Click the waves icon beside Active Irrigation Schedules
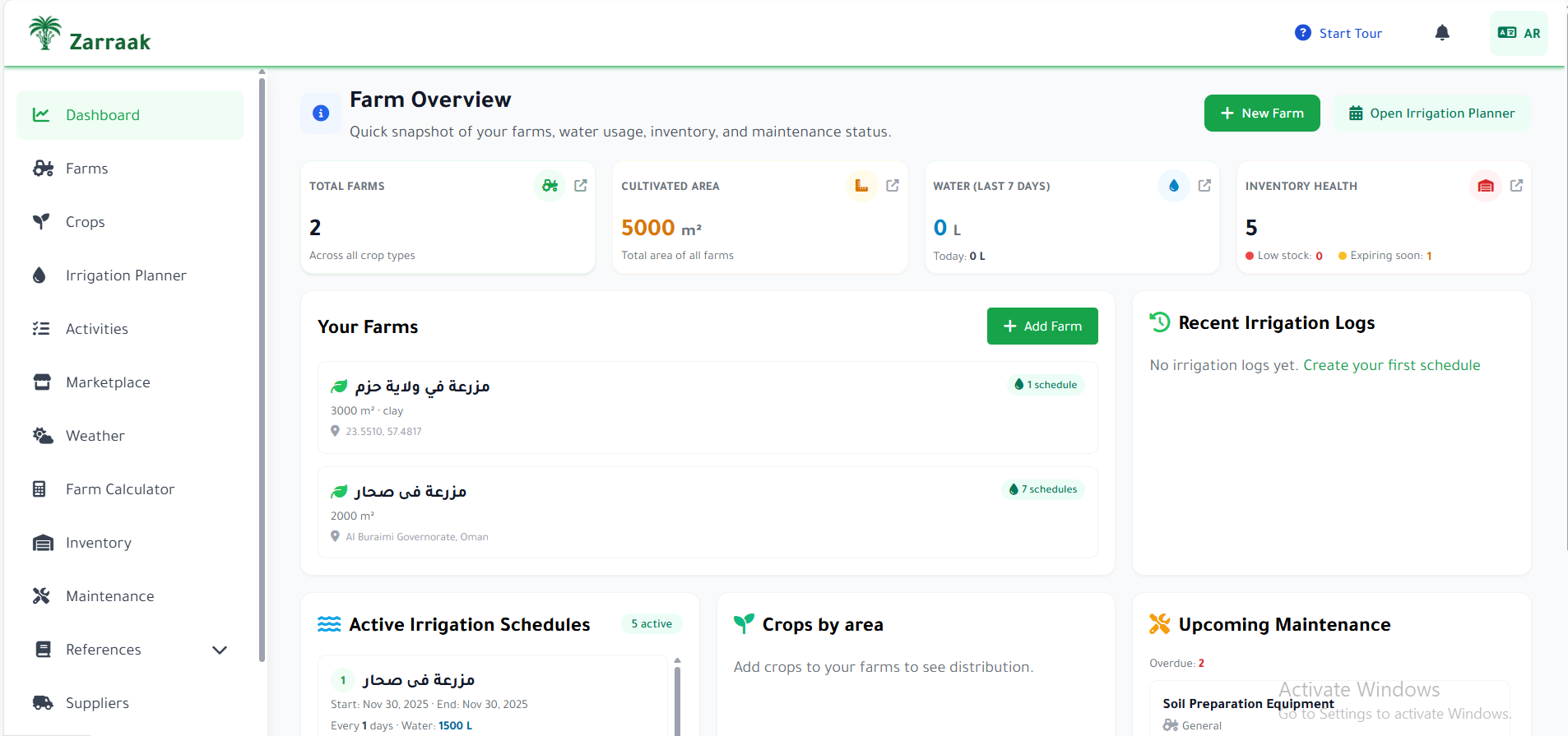This screenshot has height=736, width=1568. (329, 624)
